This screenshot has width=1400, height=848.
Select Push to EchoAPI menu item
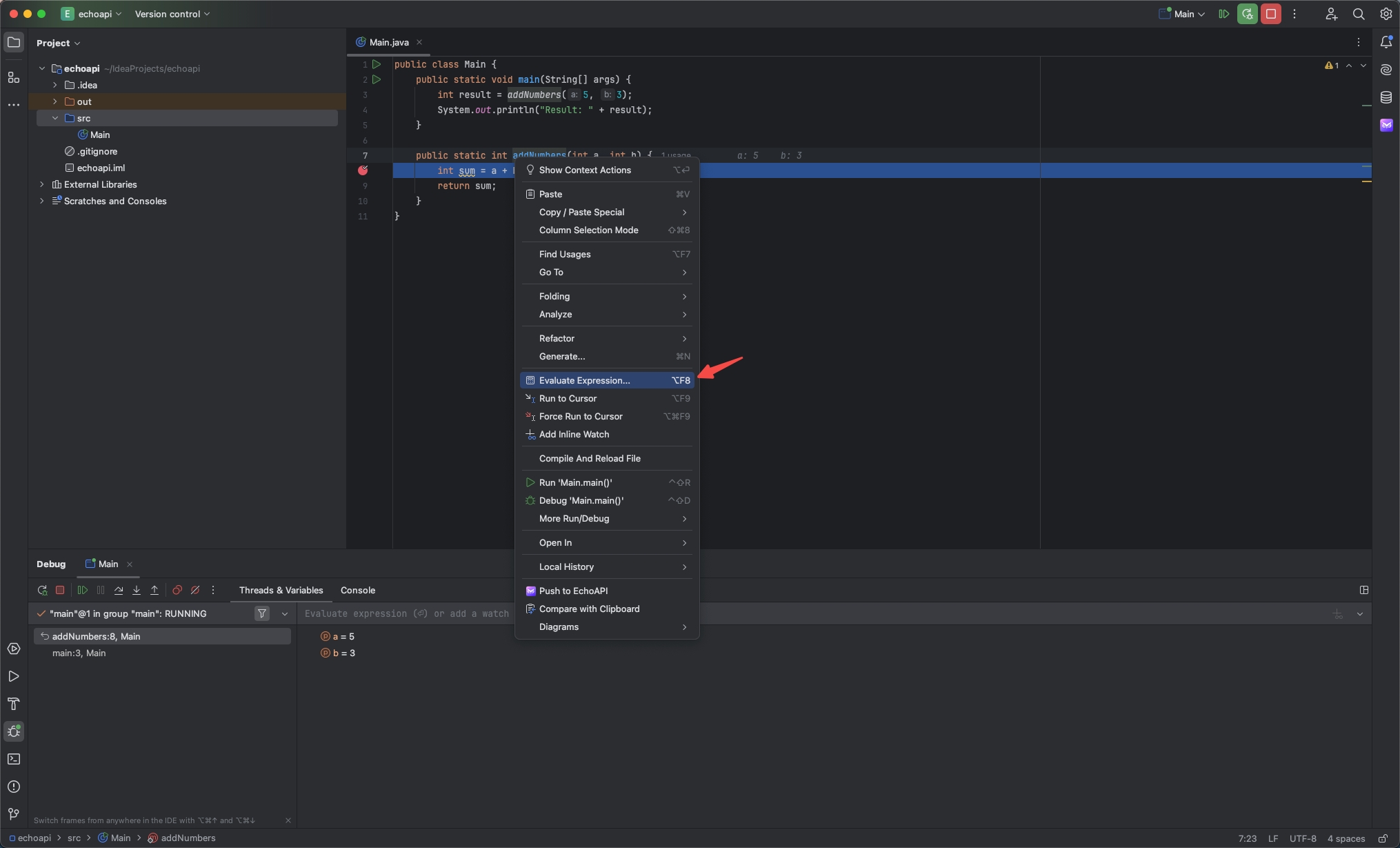[607, 591]
